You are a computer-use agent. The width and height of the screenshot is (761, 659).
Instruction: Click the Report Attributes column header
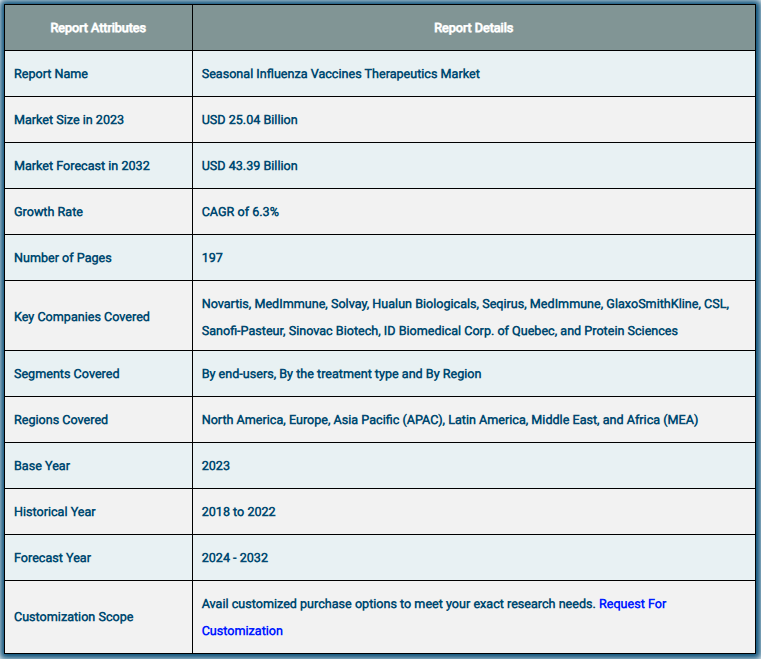(98, 28)
